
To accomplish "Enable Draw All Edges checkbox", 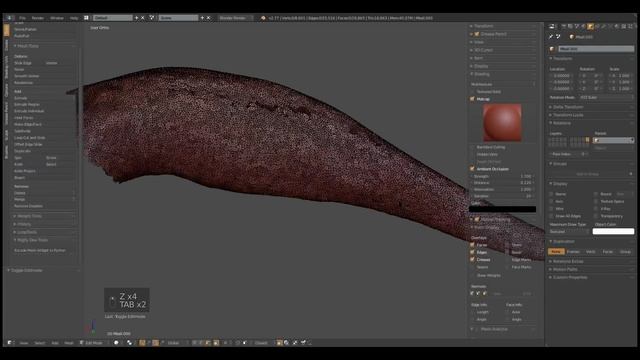I will click(x=551, y=216).
